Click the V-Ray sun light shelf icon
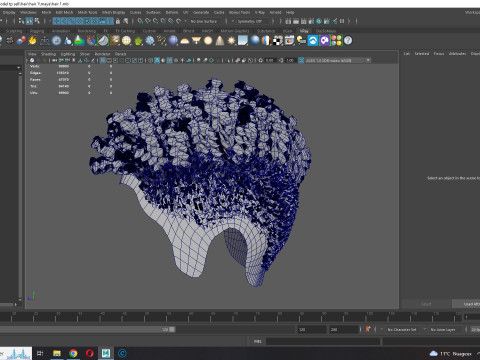The width and height of the screenshot is (480, 360). [x=231, y=41]
